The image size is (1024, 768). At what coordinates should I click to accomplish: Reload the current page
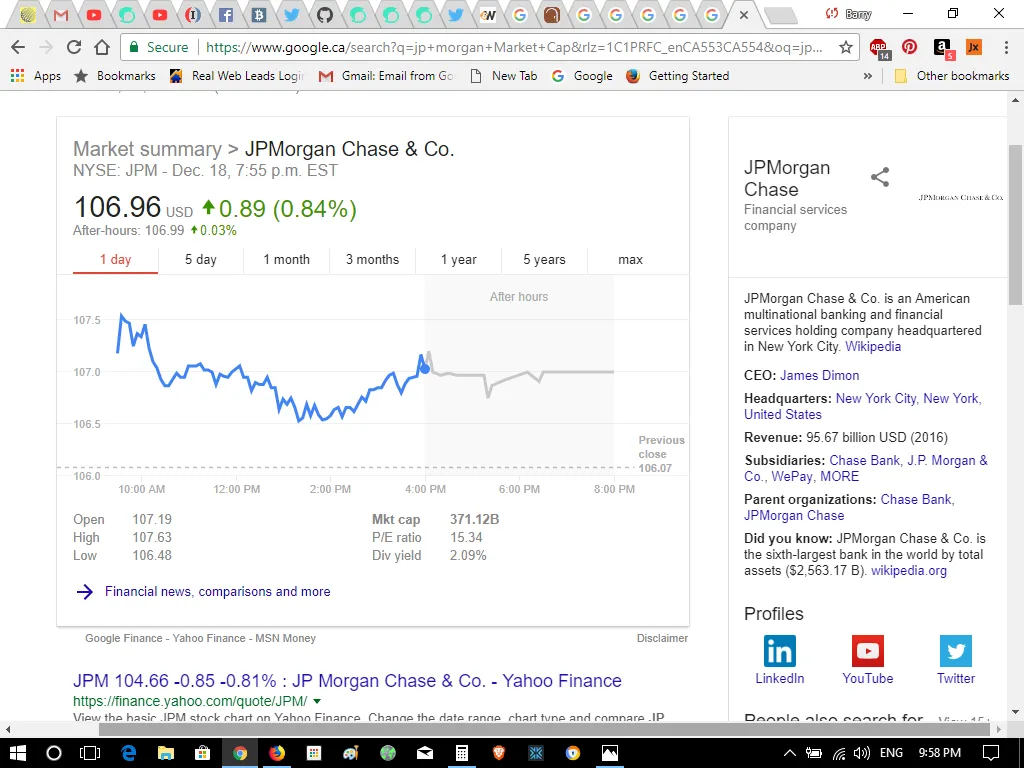74,47
